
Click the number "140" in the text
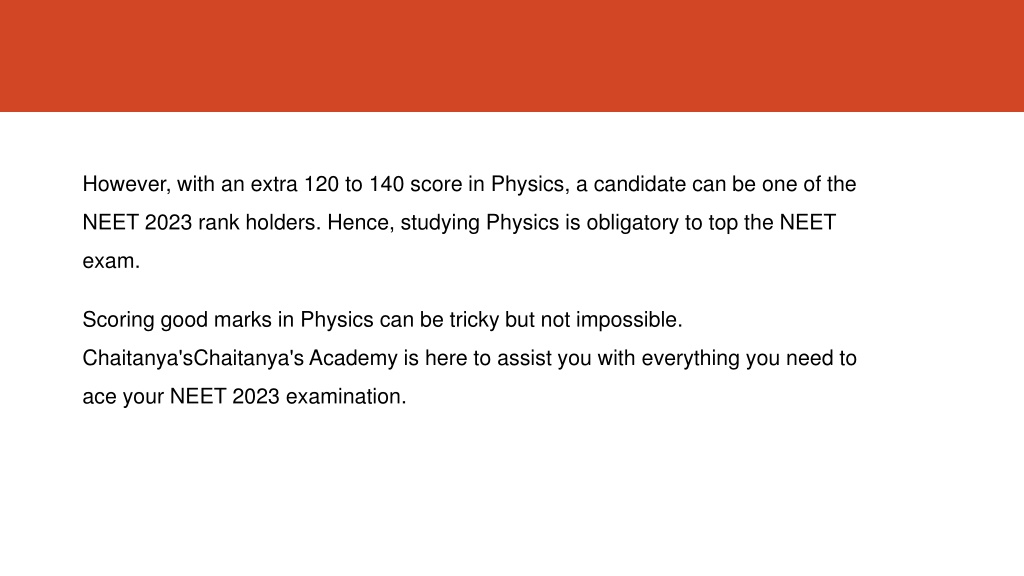387,184
